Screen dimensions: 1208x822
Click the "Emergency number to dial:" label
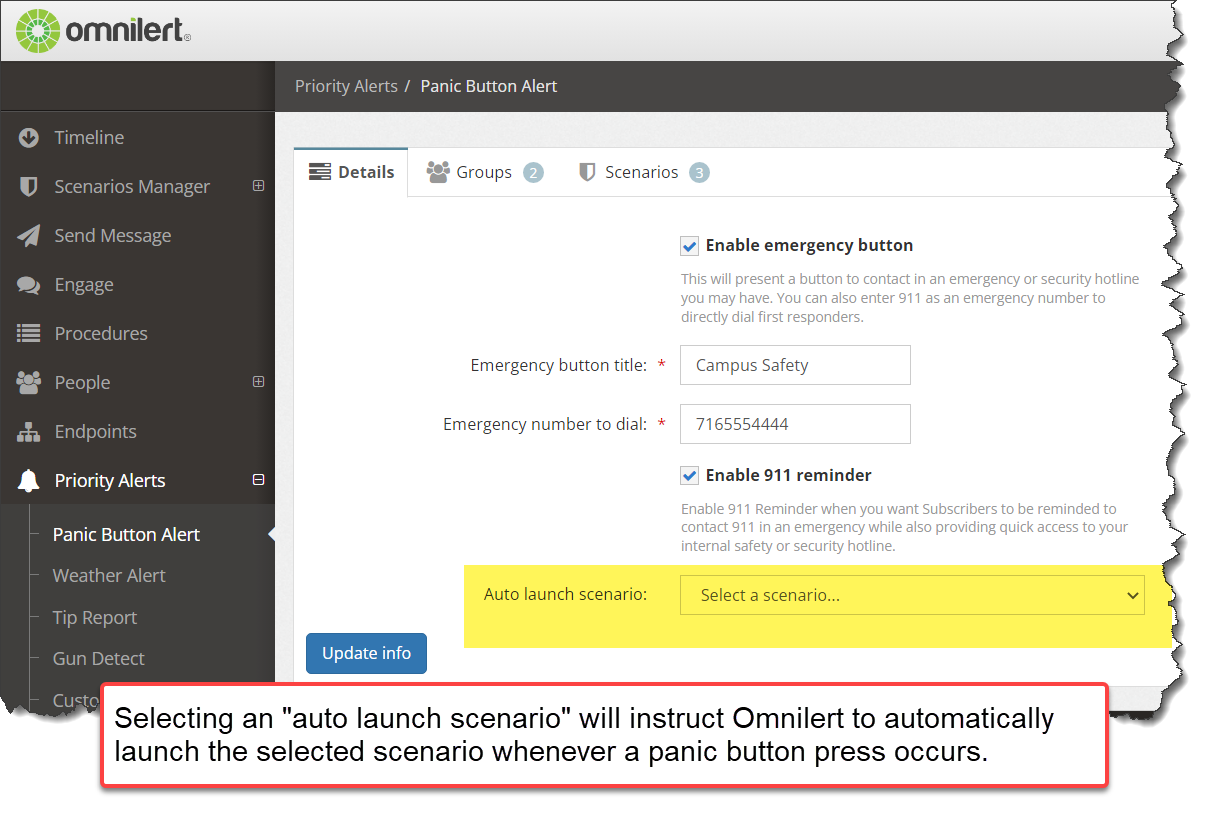[x=545, y=425]
